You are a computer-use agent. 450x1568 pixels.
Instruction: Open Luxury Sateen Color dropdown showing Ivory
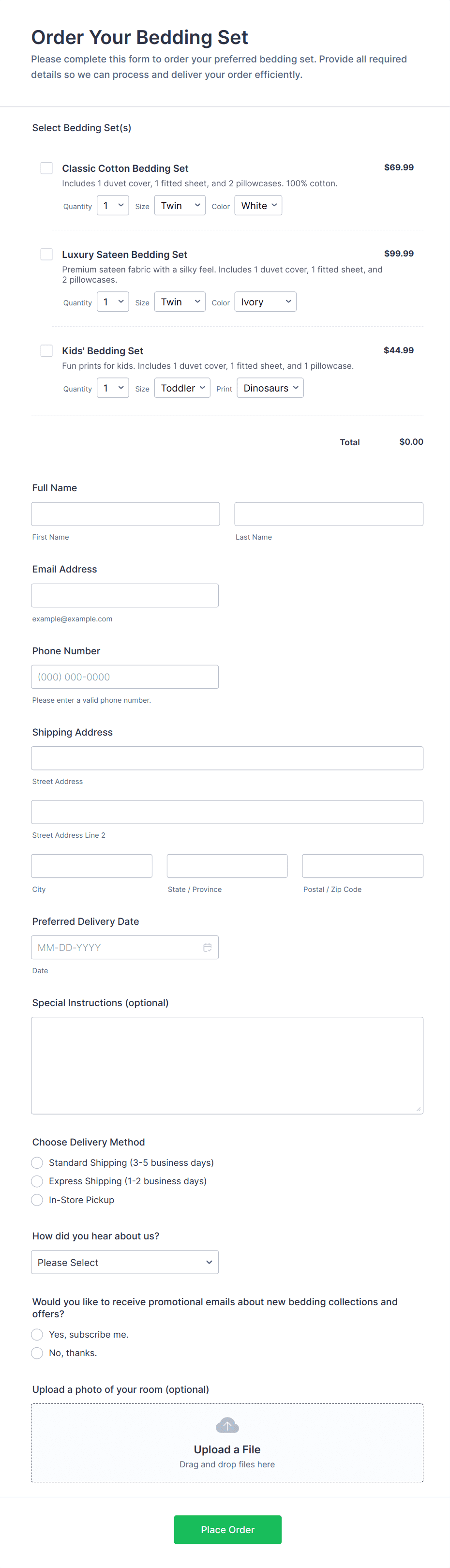coord(266,302)
